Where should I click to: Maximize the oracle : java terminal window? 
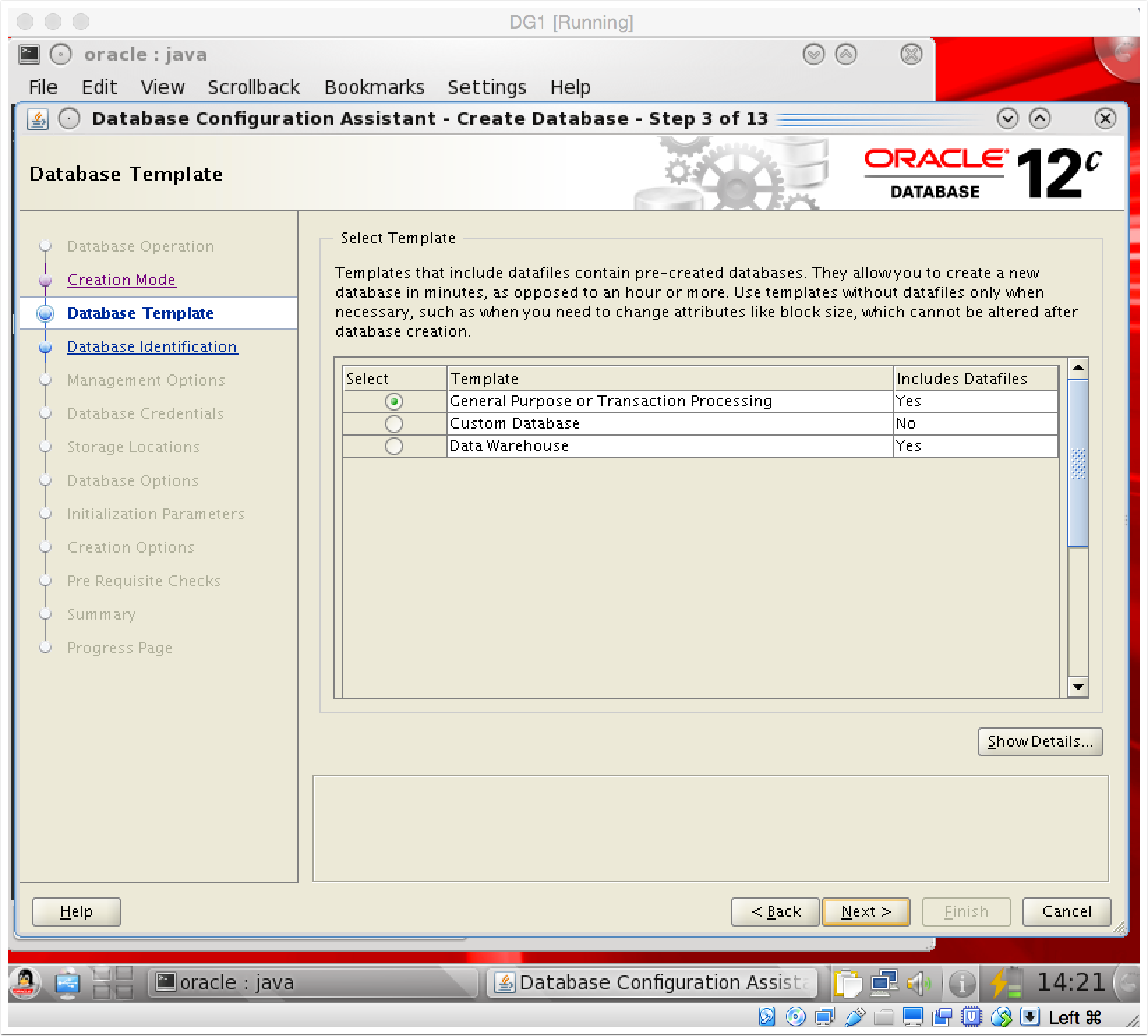point(846,54)
